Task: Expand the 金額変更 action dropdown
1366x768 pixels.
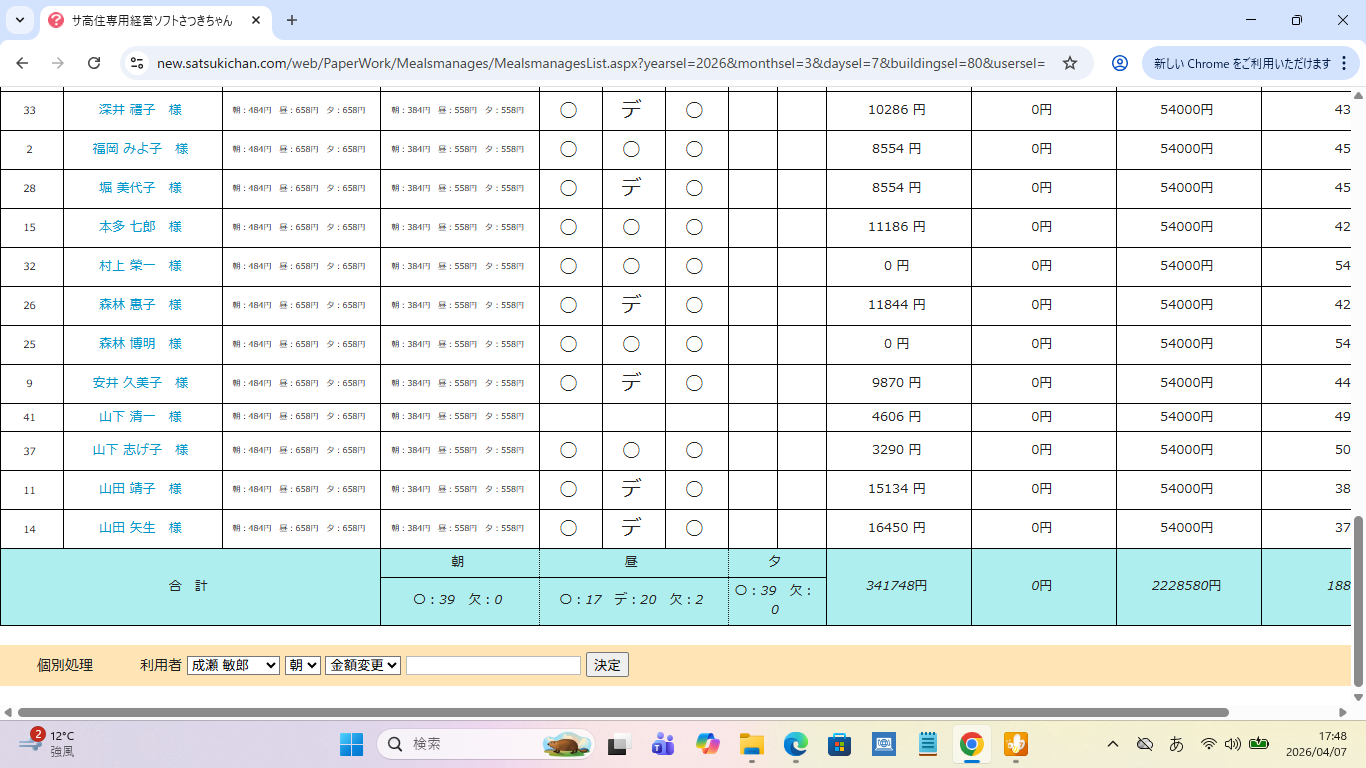Action: [363, 665]
